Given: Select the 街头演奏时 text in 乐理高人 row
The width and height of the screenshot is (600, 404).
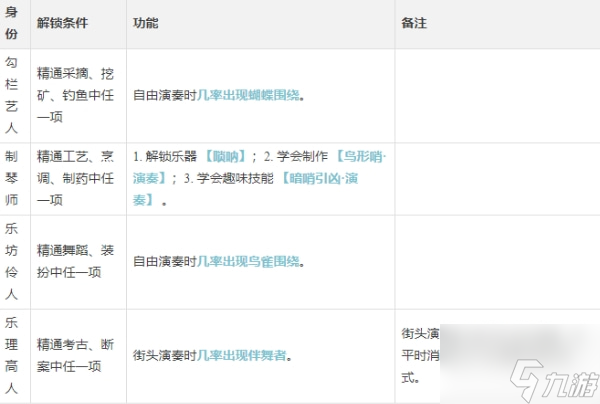Looking at the screenshot, I should click(x=165, y=356).
